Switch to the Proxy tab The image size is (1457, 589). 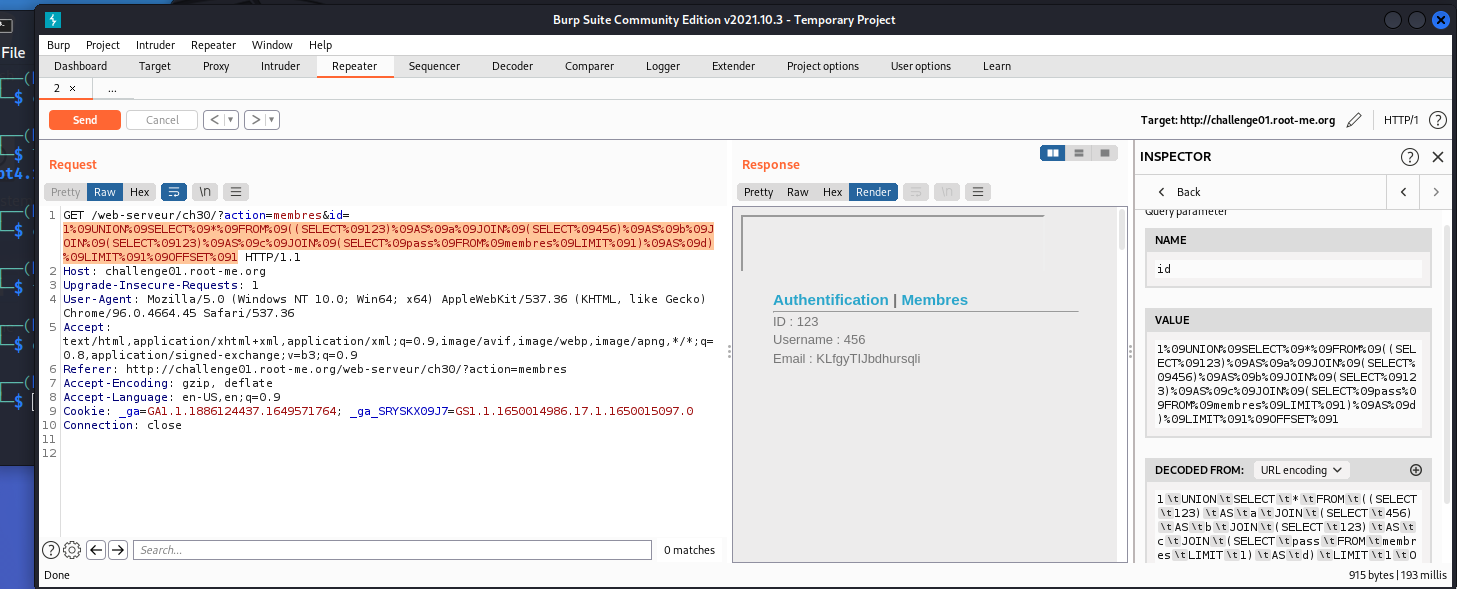tap(216, 66)
